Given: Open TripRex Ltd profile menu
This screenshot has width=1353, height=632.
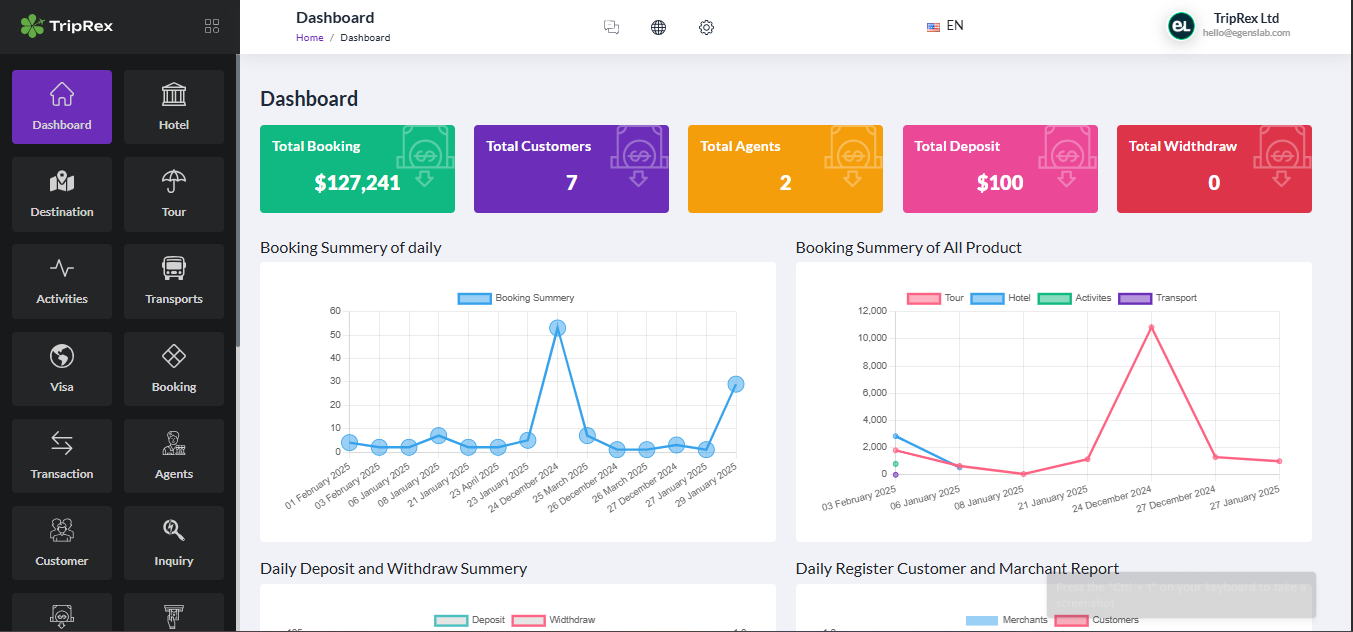Looking at the screenshot, I should [1229, 26].
